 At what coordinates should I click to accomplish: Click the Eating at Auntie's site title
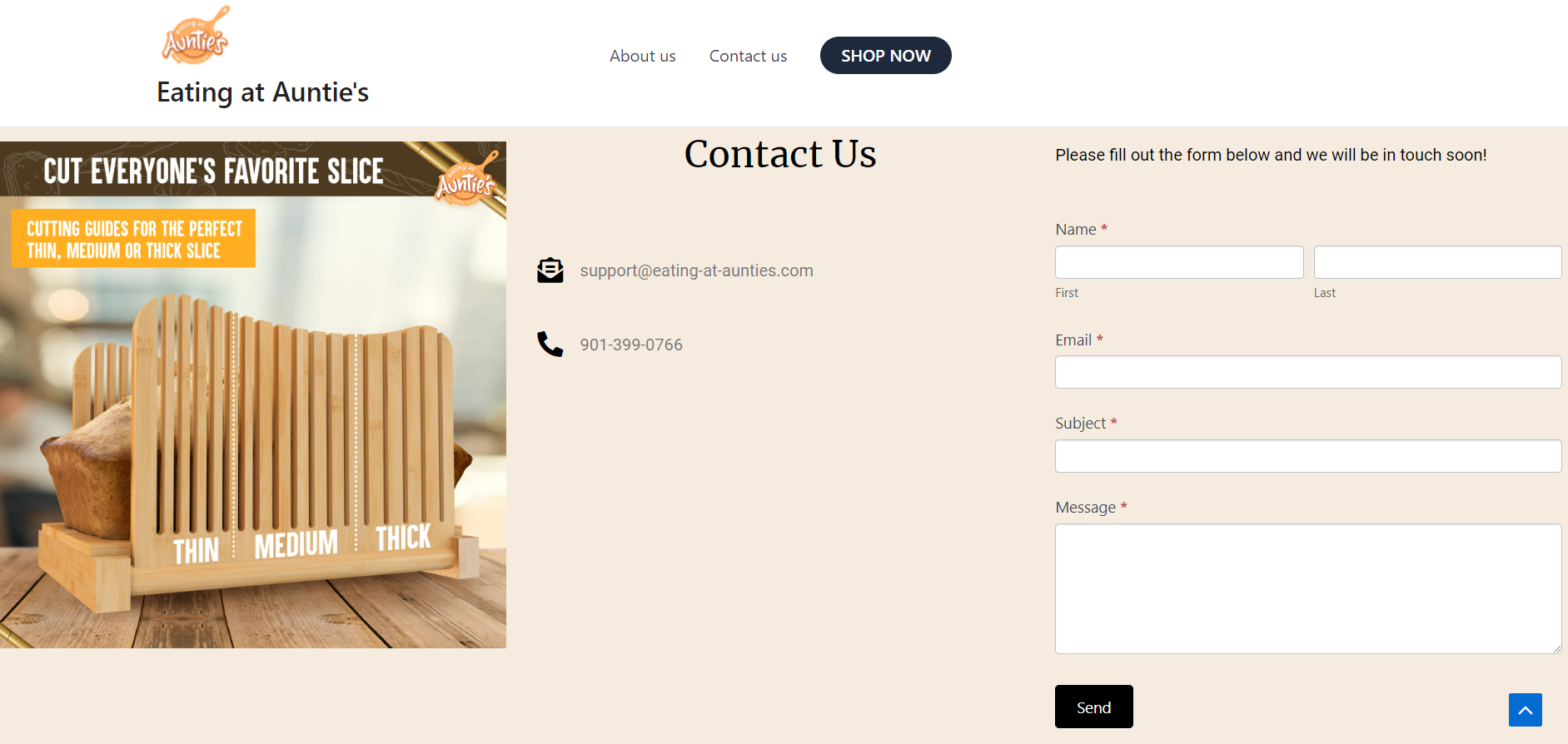tap(263, 92)
